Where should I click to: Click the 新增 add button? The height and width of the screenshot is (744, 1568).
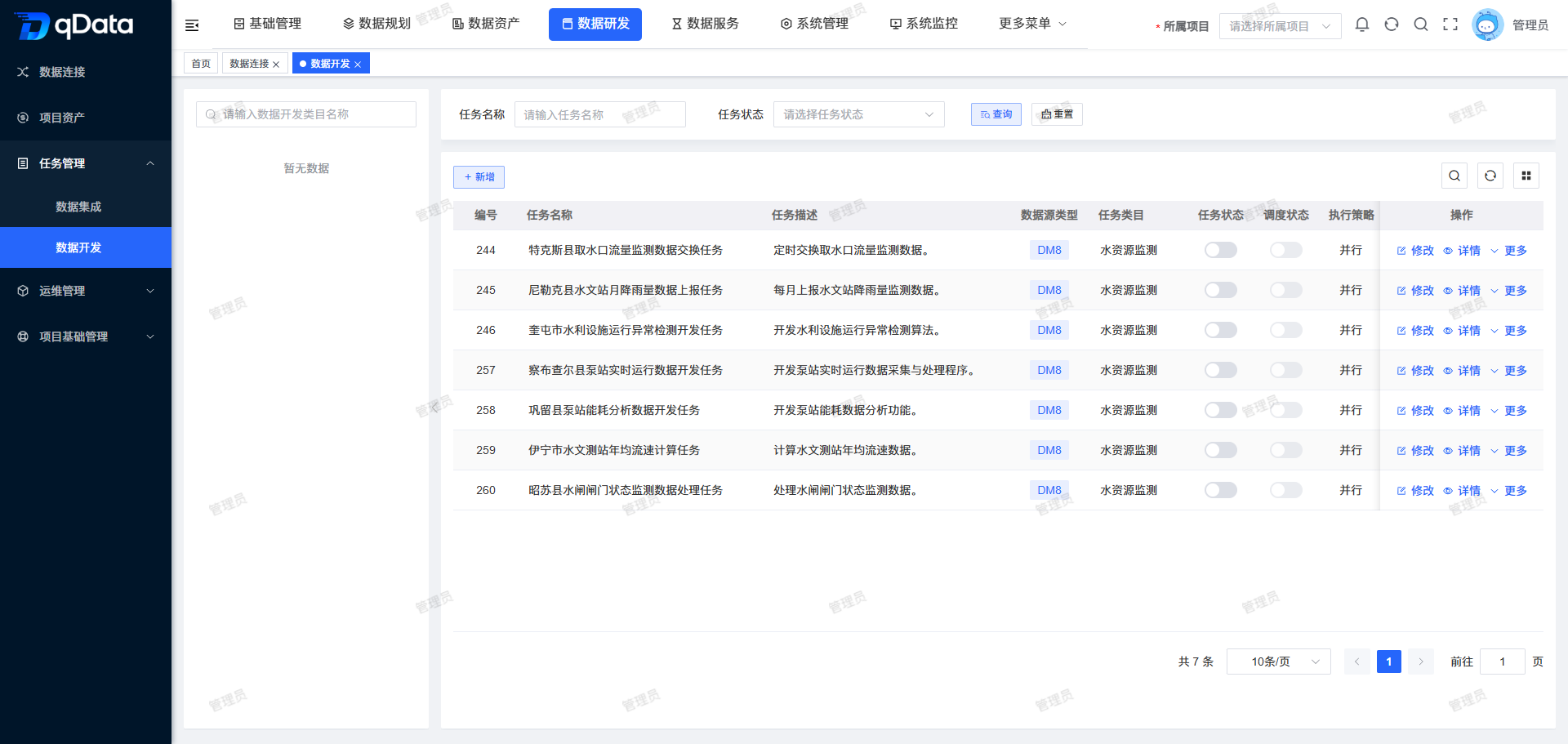[479, 177]
